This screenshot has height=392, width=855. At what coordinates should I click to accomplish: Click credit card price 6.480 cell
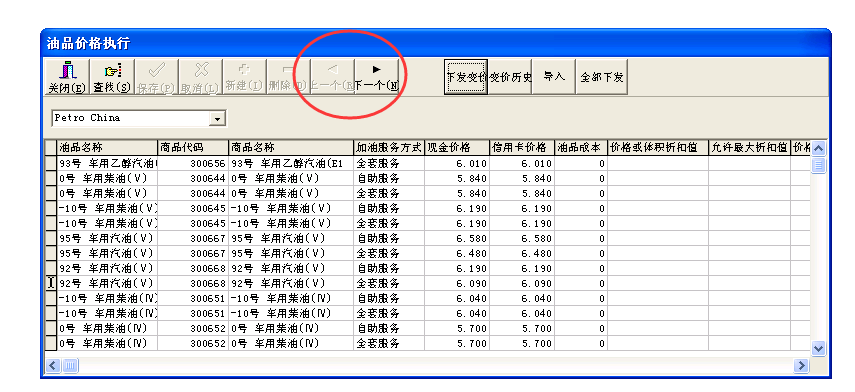522,254
